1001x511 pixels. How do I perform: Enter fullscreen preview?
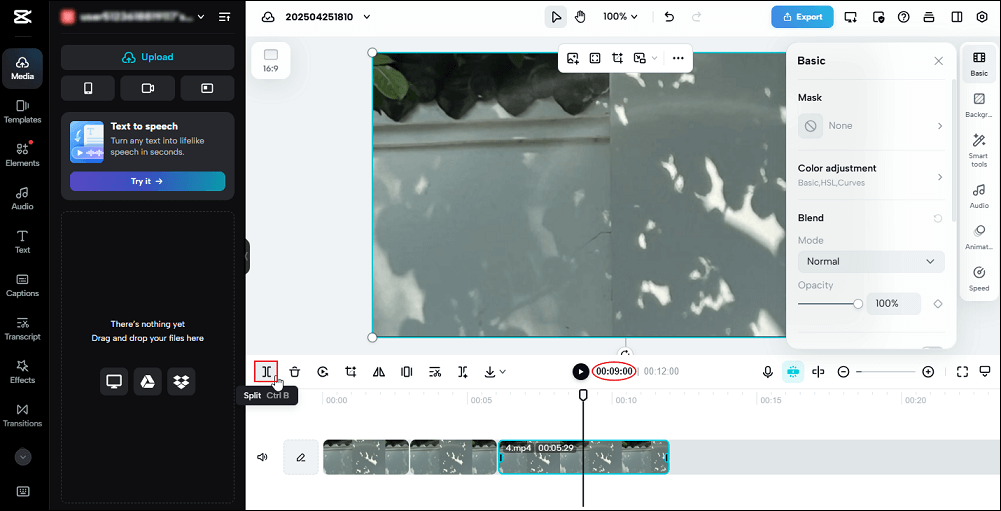[962, 372]
